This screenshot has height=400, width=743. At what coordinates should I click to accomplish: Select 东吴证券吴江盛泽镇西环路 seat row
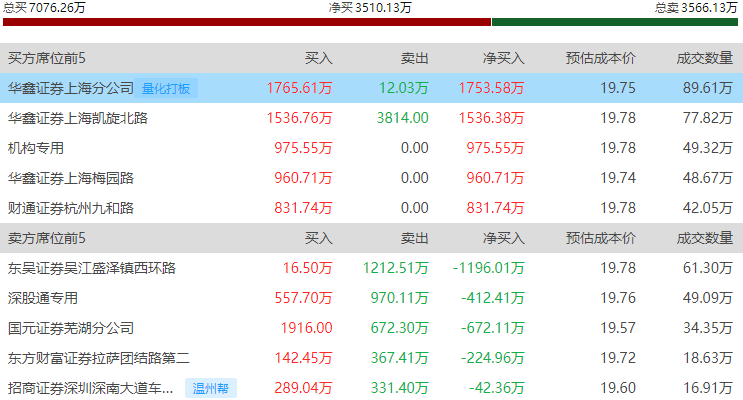pyautogui.click(x=372, y=268)
